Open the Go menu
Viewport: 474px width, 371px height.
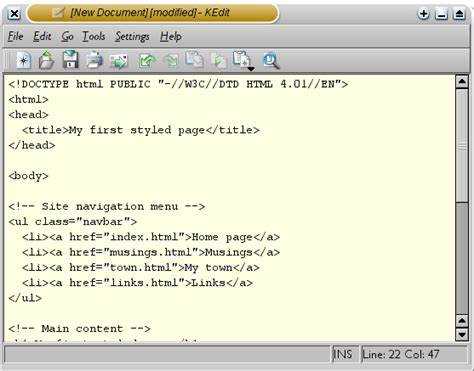coord(67,36)
